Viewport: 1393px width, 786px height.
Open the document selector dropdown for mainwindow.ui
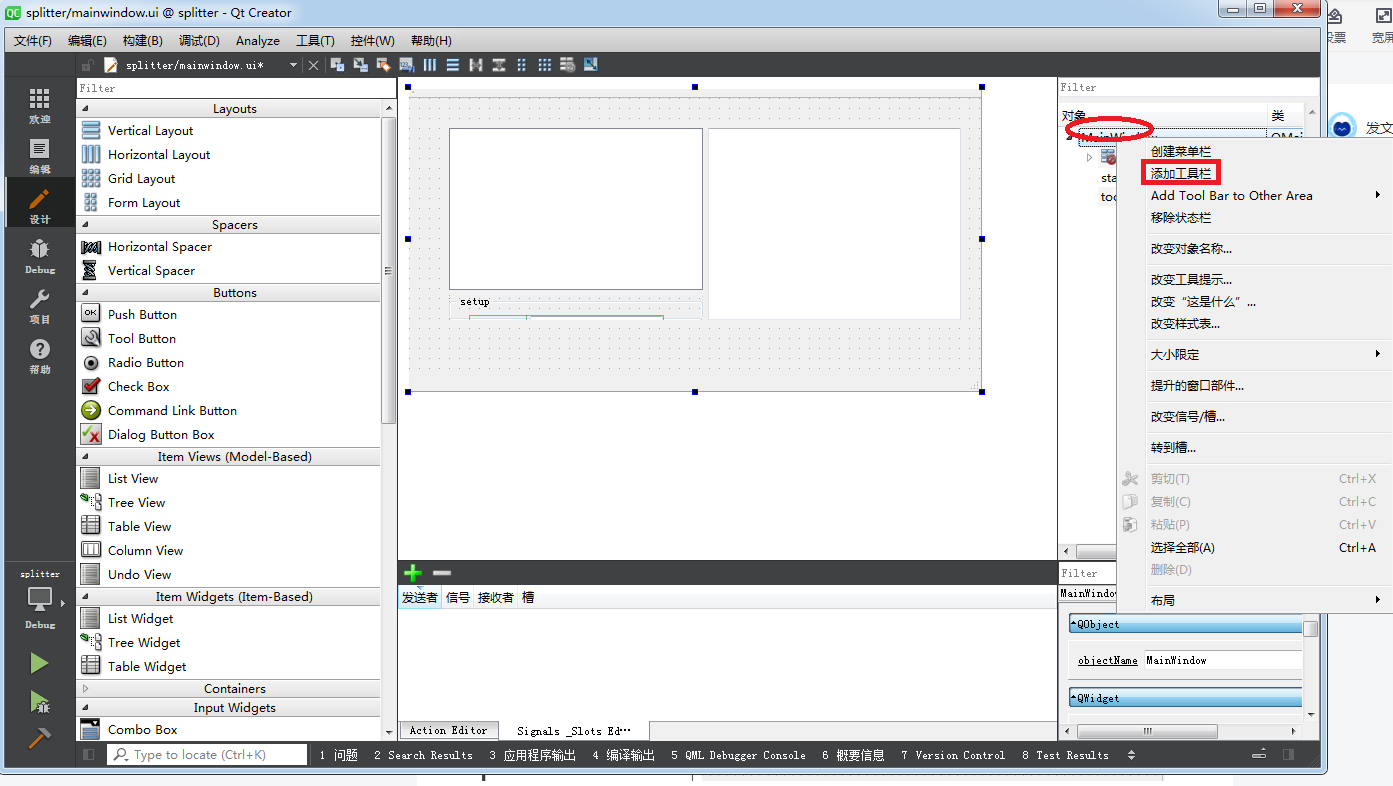coord(293,65)
